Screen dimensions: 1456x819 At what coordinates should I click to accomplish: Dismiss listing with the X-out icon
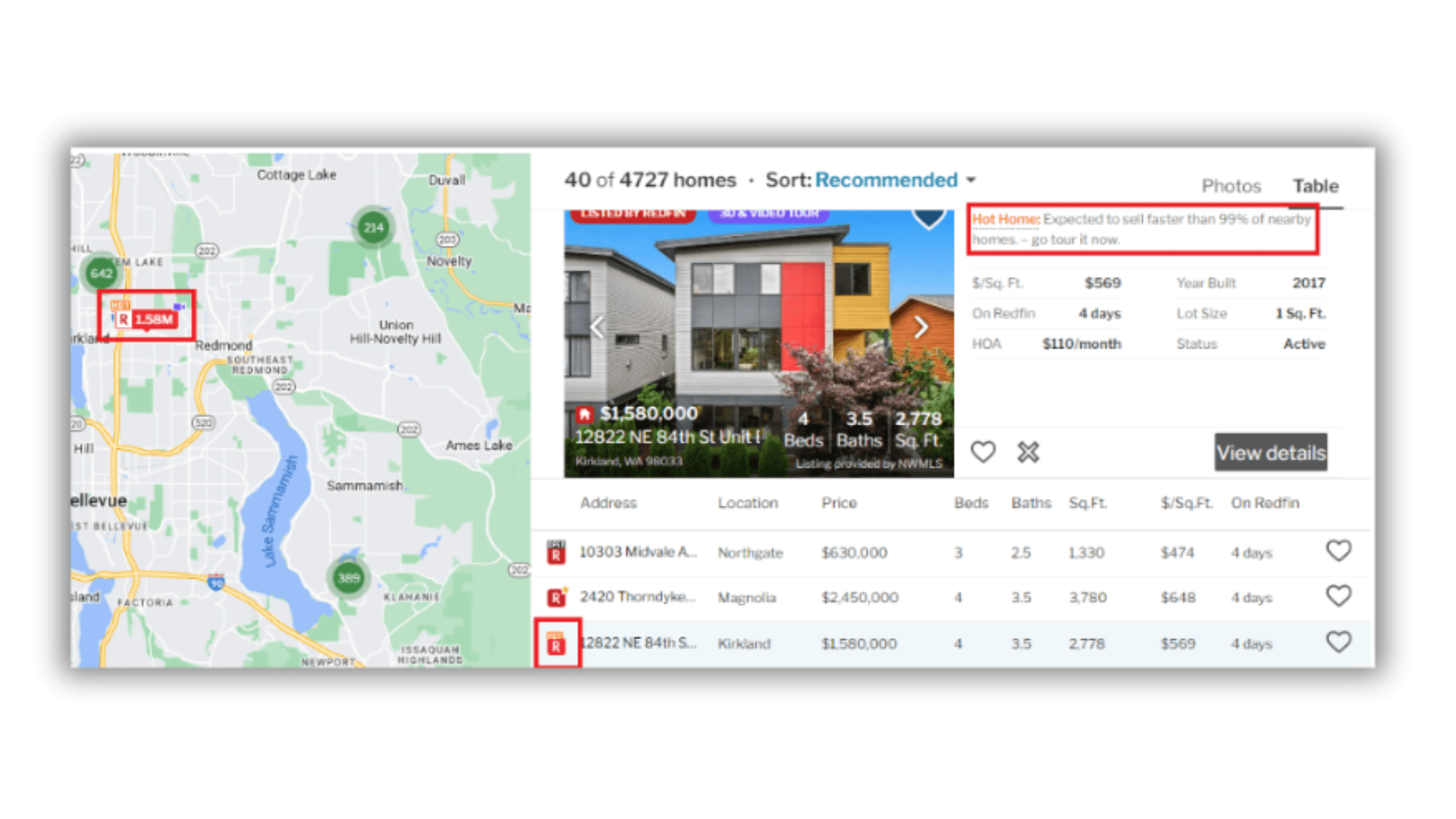[1028, 452]
